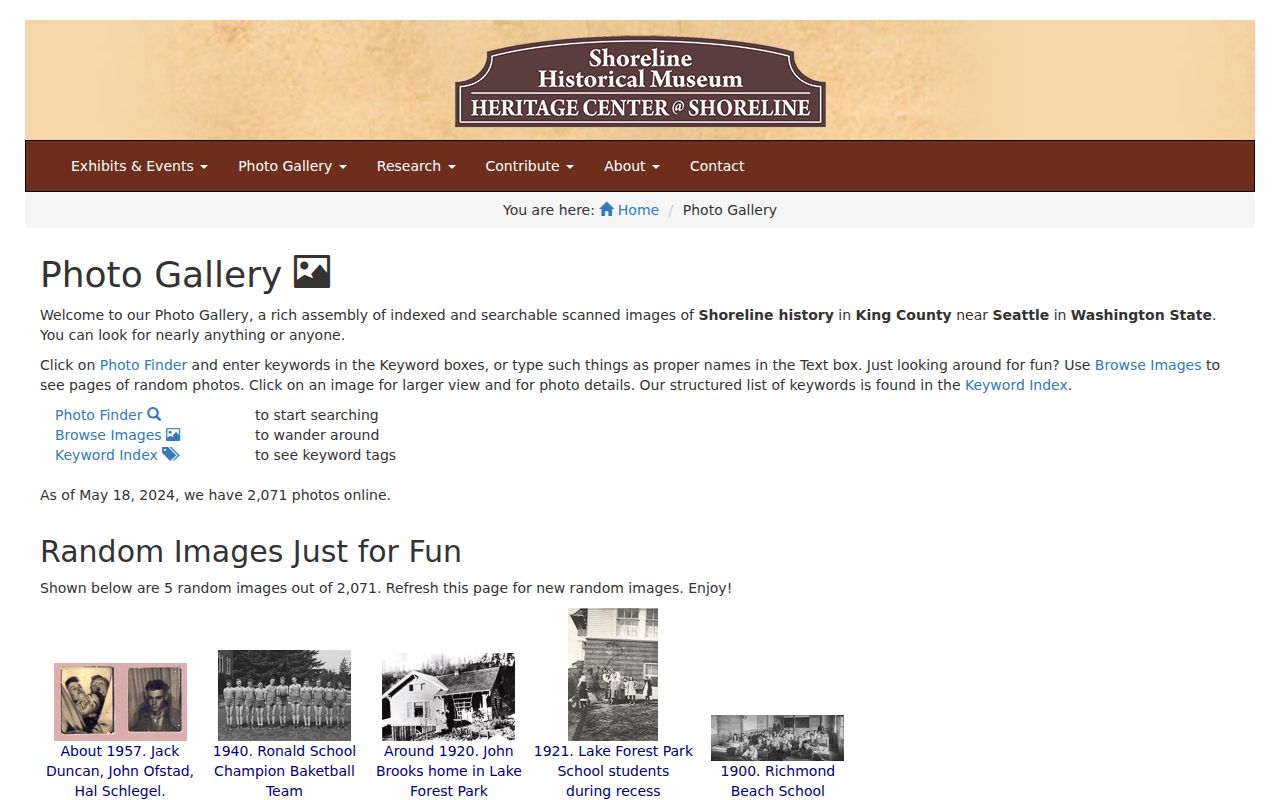This screenshot has height=800, width=1280.
Task: Click the '1921. Lake Forest Park School' caption
Action: tap(613, 771)
